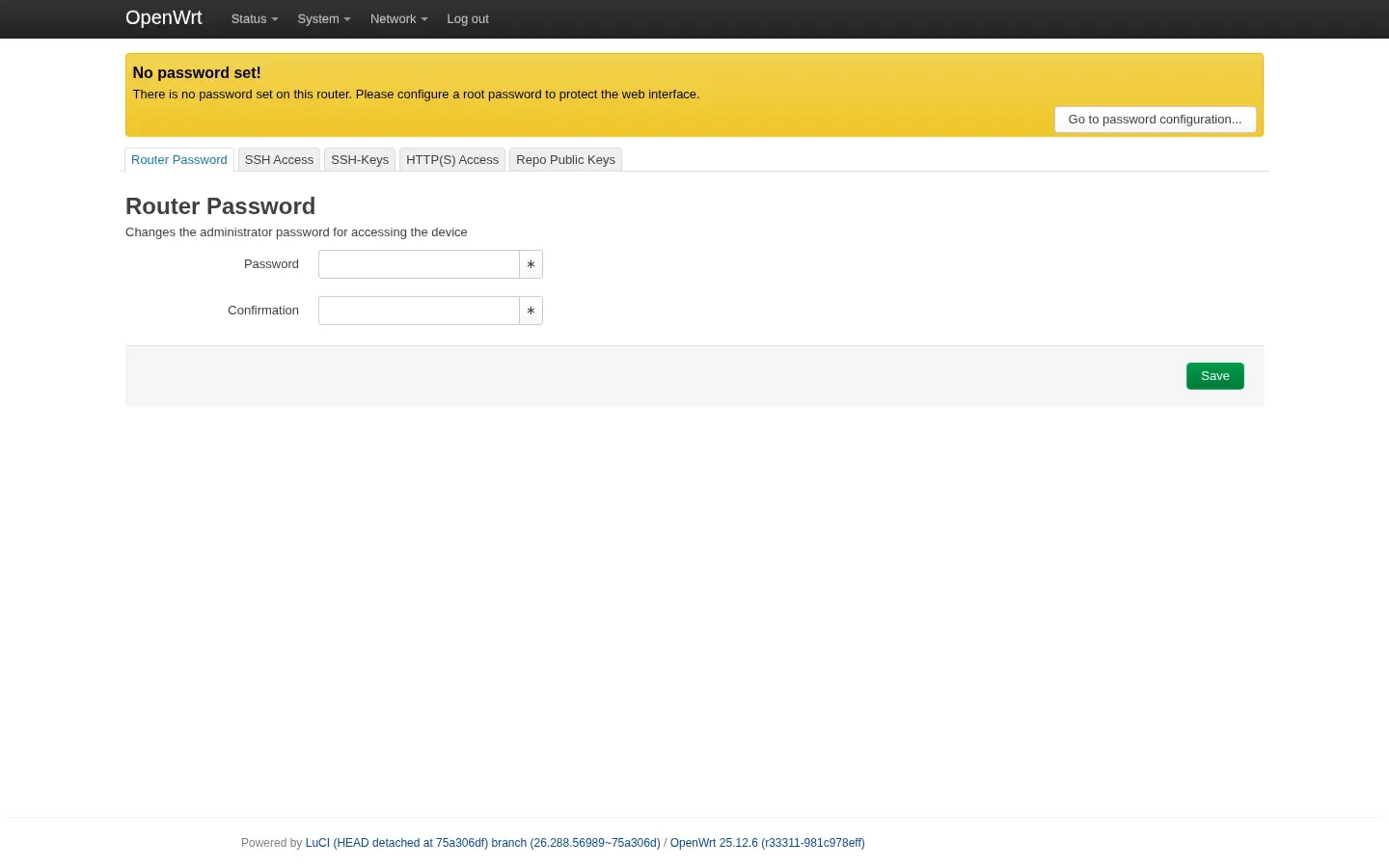
Task: Click the "No password set!" warning heading
Action: [x=197, y=73]
